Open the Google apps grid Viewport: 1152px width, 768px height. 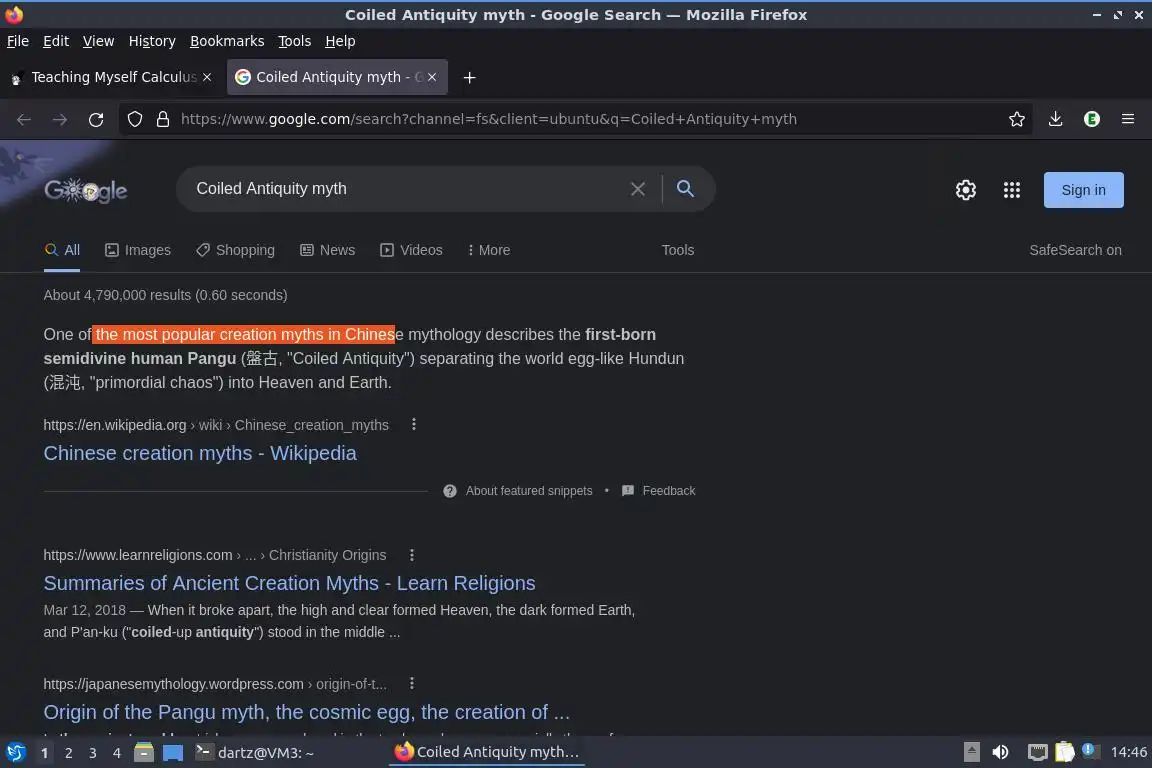[1012, 190]
